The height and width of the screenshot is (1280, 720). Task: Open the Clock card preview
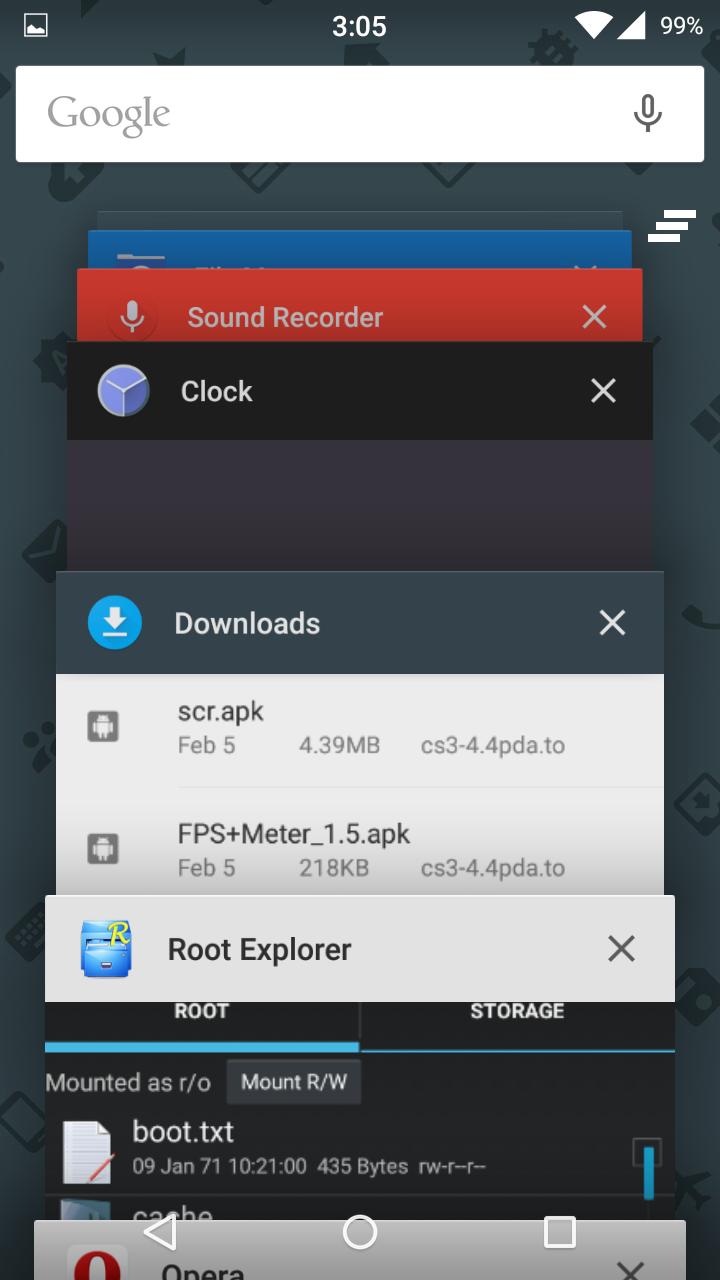pyautogui.click(x=360, y=505)
